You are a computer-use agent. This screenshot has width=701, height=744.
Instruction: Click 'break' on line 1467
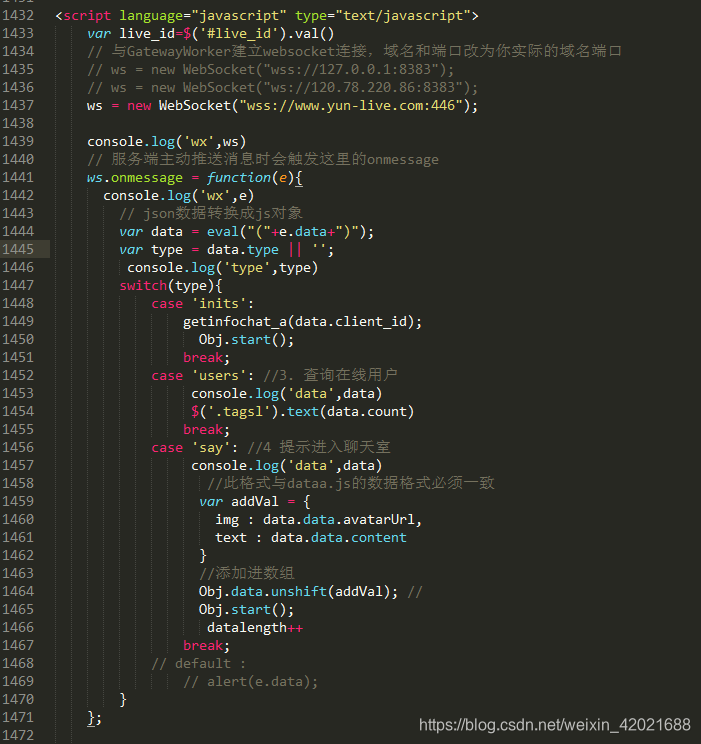(x=203, y=646)
